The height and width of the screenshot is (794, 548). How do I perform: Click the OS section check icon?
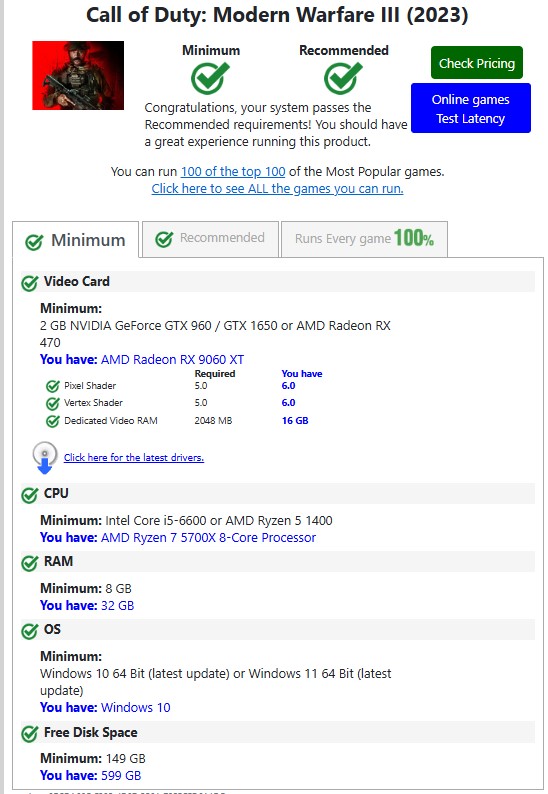(x=29, y=631)
